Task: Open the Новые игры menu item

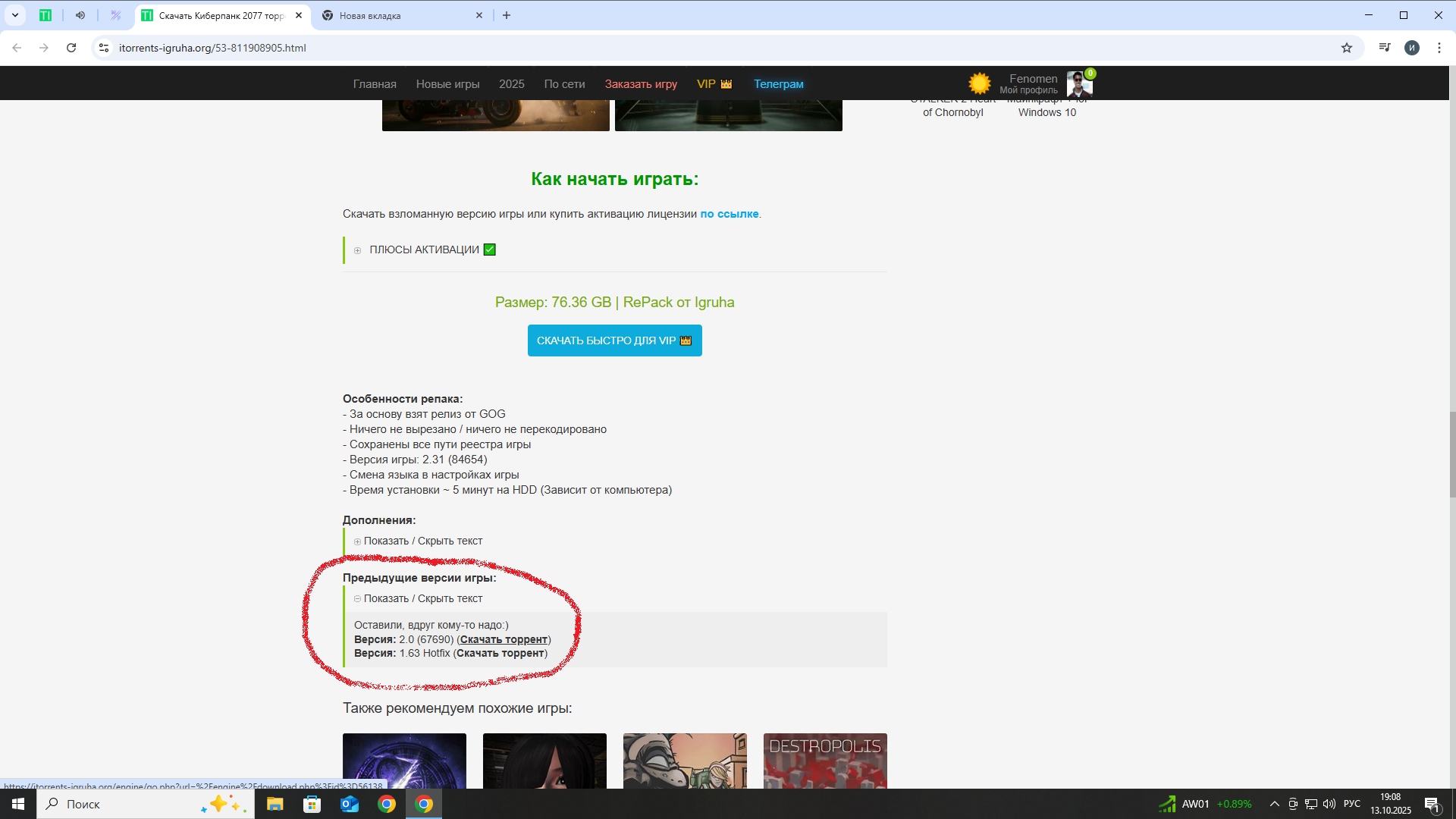Action: [447, 84]
